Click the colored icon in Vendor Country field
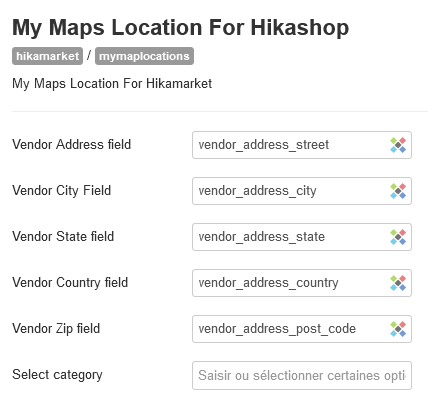 (x=398, y=283)
